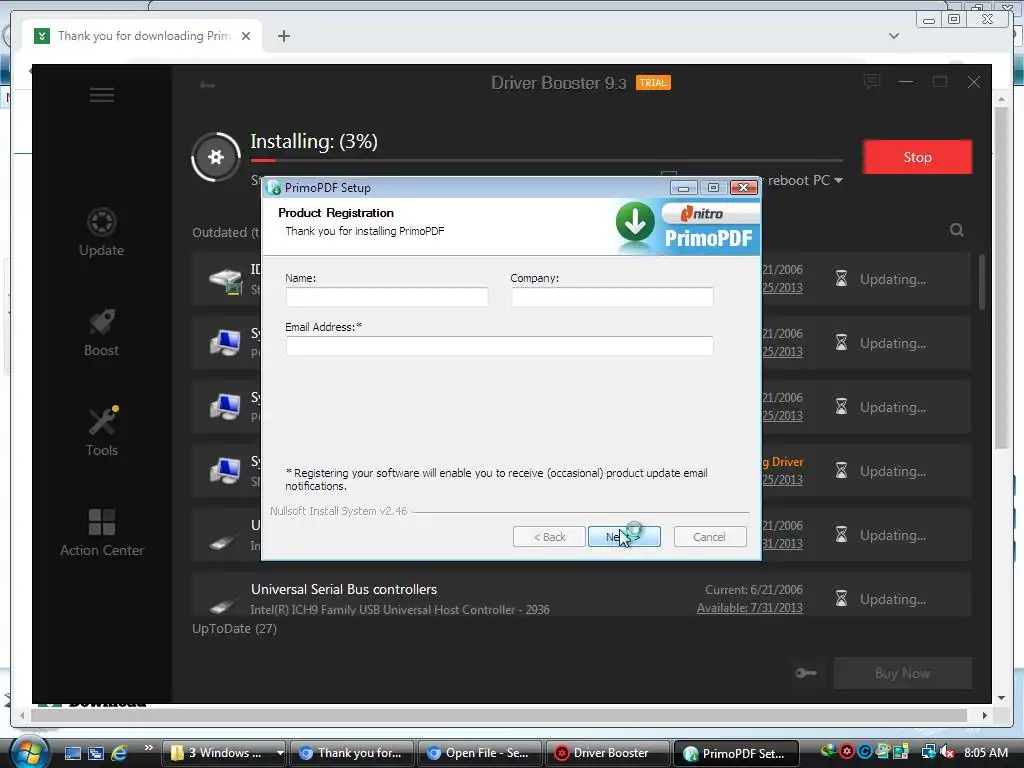Image resolution: width=1024 pixels, height=768 pixels.
Task: Expand the reboot PC dropdown arrow
Action: [x=839, y=180]
